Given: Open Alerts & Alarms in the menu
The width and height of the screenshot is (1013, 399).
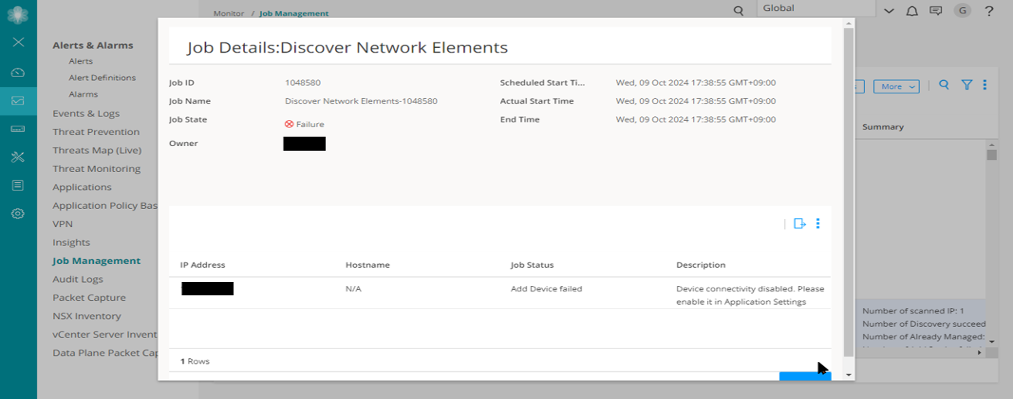Looking at the screenshot, I should click(x=93, y=45).
